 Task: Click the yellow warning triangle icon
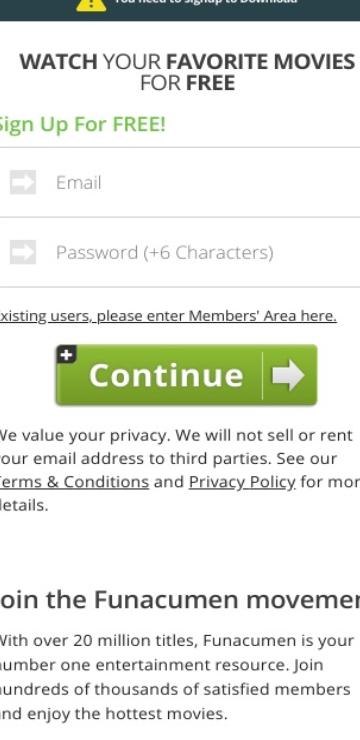point(91,4)
